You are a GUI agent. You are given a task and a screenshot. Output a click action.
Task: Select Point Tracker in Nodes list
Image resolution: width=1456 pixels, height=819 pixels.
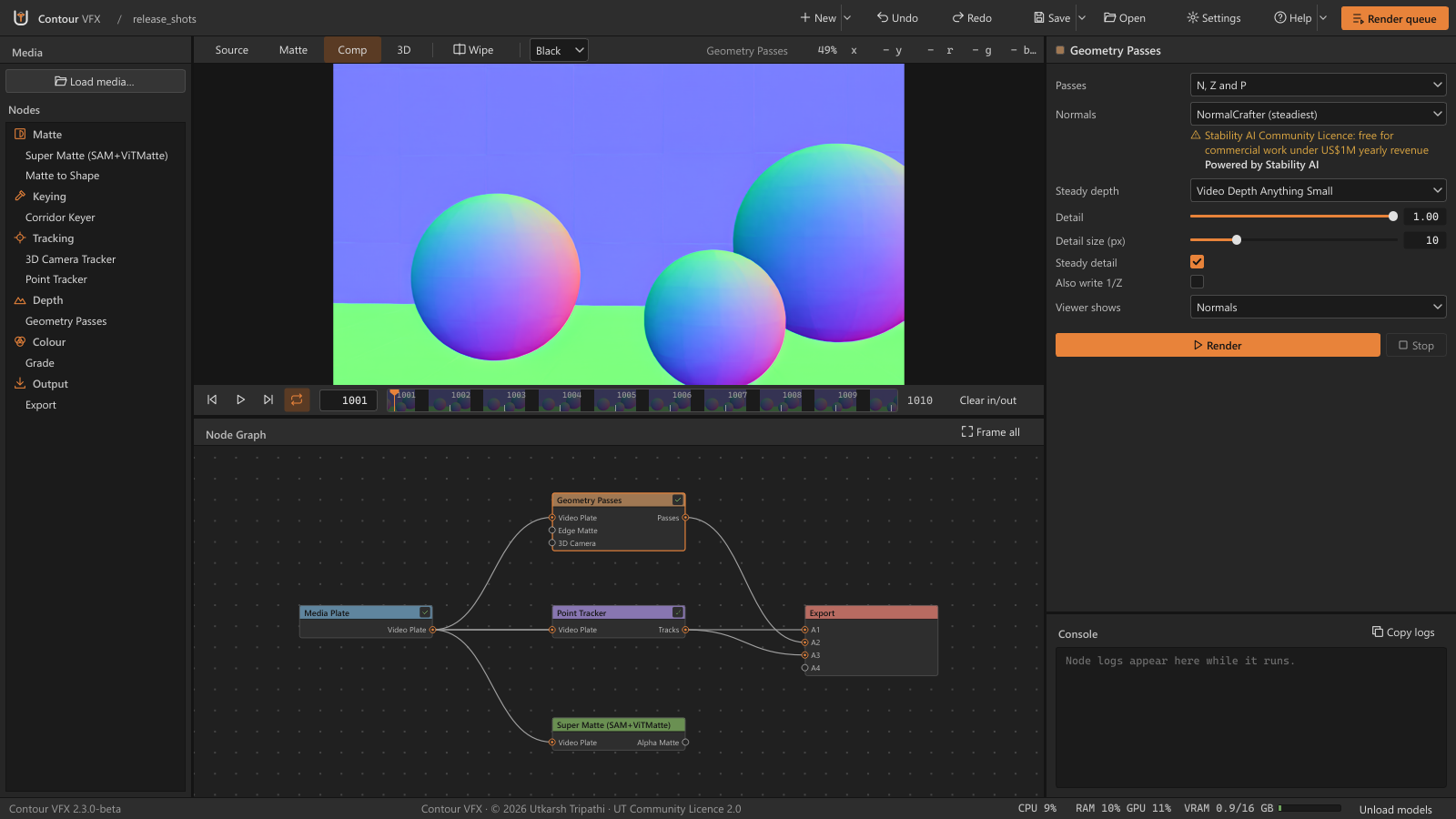coord(56,279)
